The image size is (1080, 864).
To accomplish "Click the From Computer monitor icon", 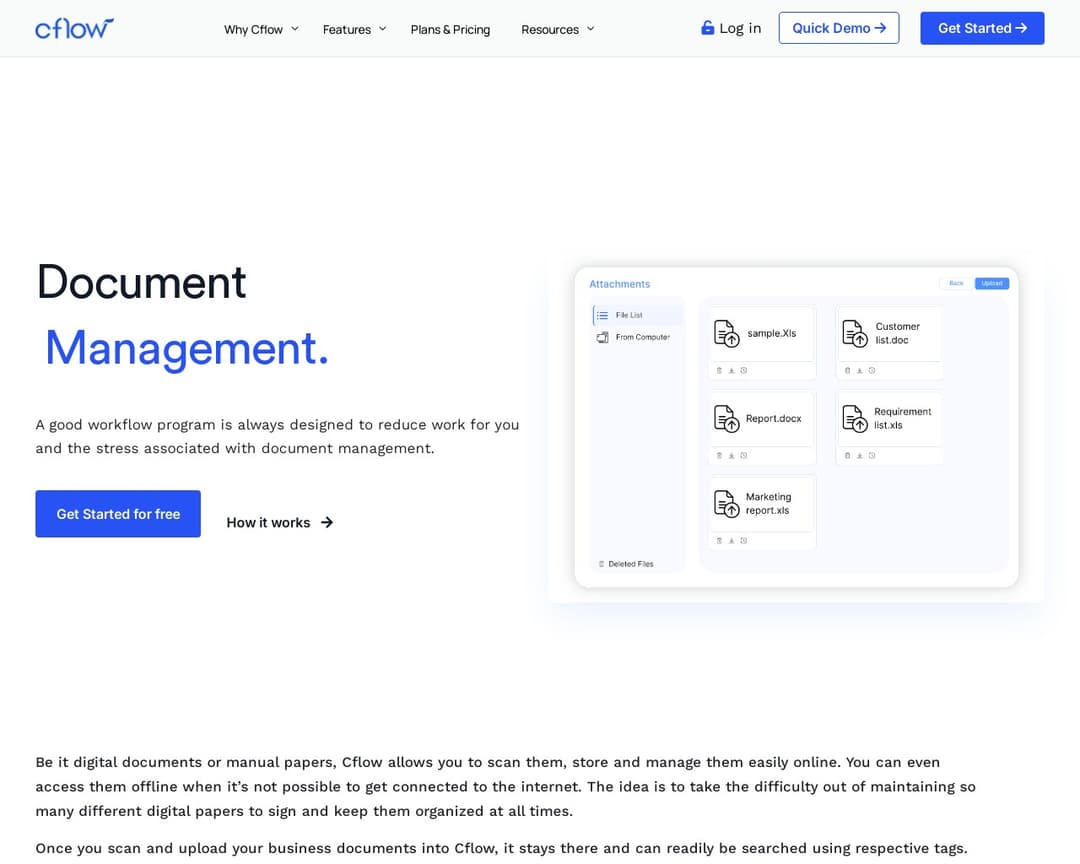I will [x=603, y=338].
